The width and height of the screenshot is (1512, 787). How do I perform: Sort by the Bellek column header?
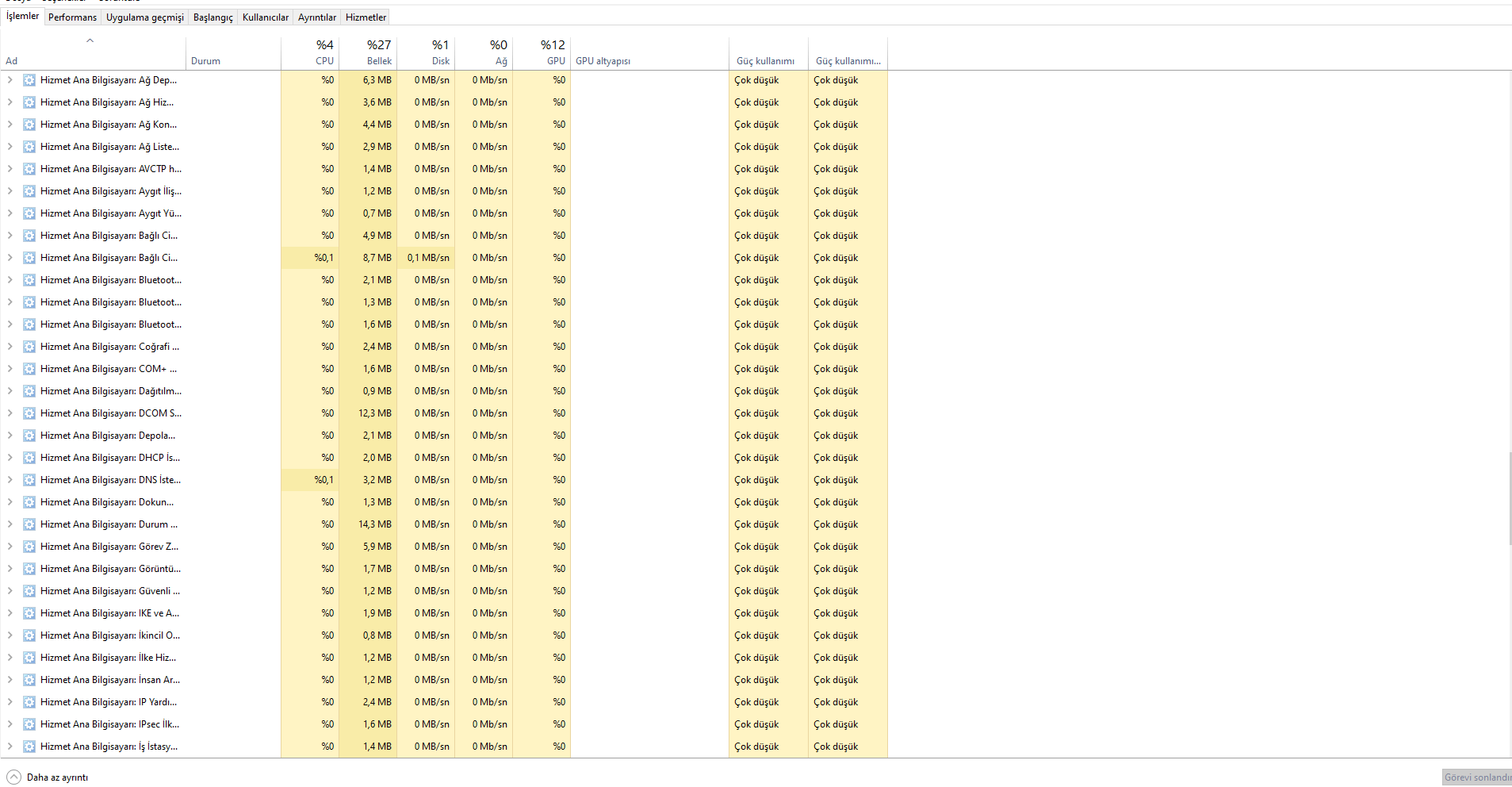pyautogui.click(x=368, y=53)
